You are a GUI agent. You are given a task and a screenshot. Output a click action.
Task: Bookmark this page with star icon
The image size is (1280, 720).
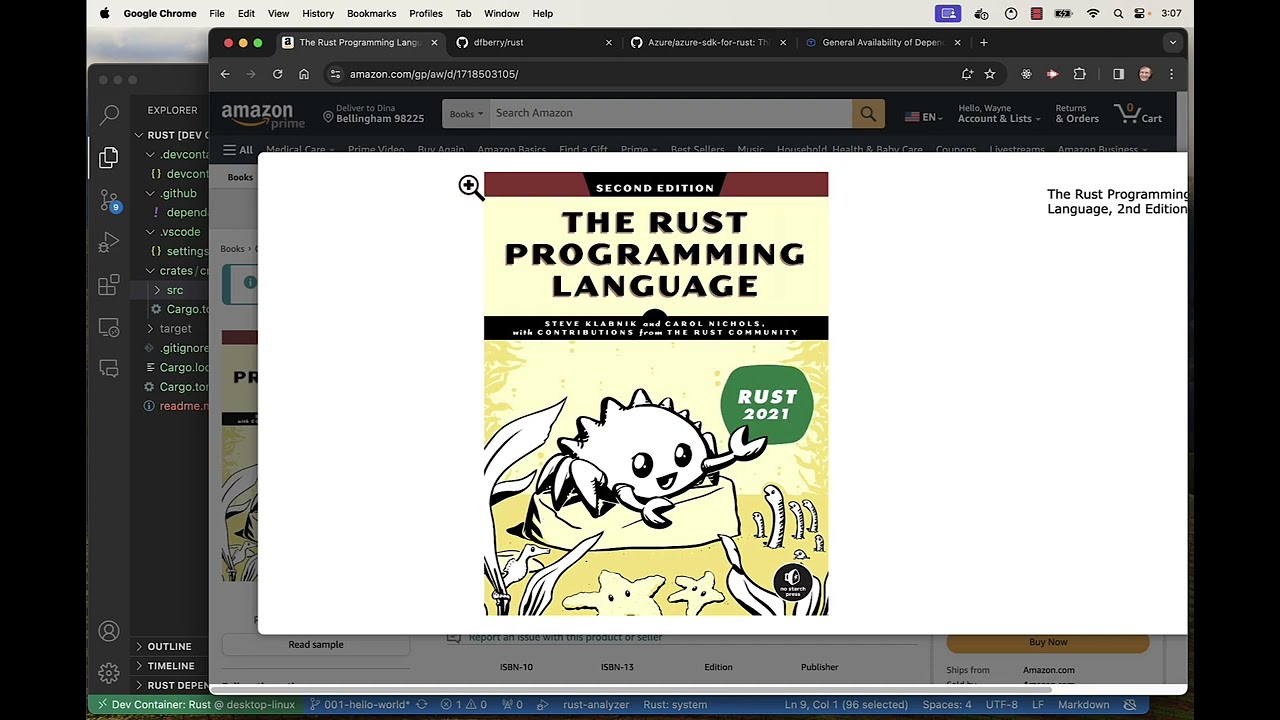click(x=990, y=74)
